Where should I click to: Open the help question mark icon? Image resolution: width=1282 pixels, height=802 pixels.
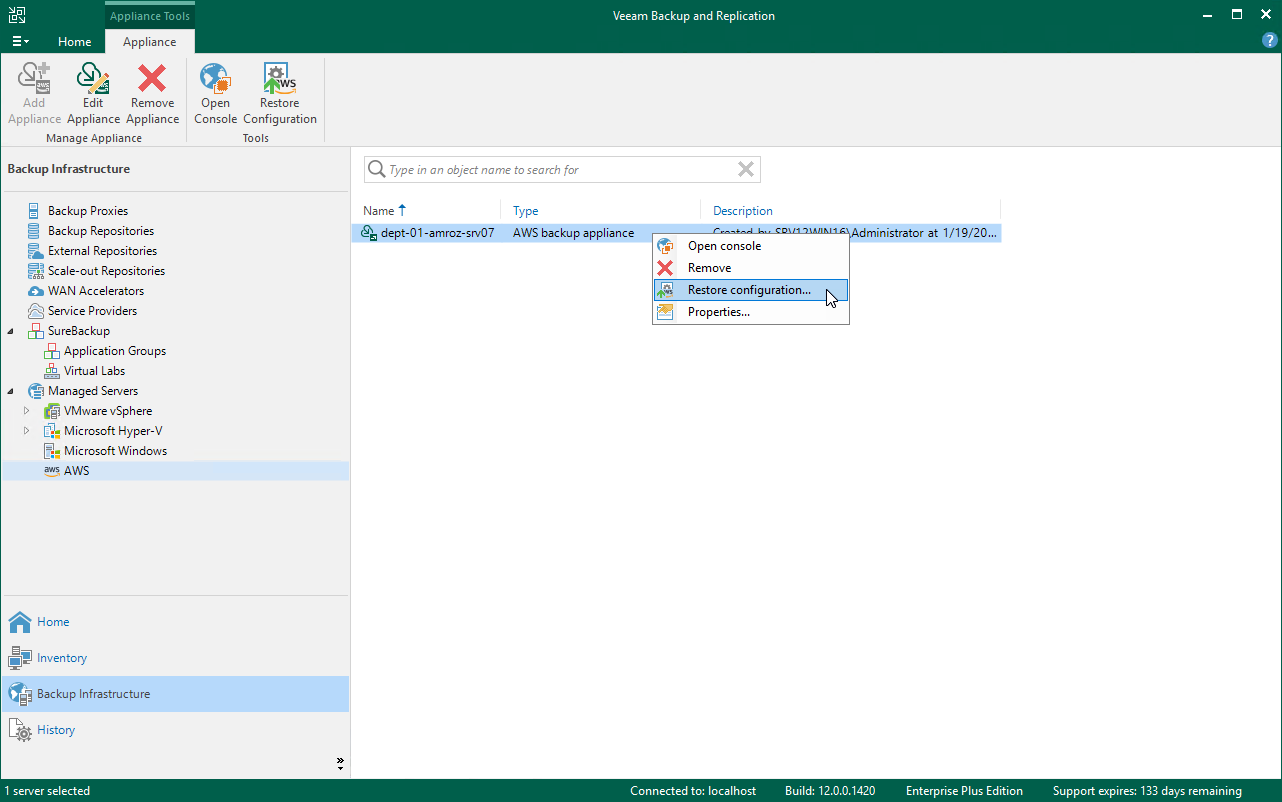pyautogui.click(x=1269, y=40)
